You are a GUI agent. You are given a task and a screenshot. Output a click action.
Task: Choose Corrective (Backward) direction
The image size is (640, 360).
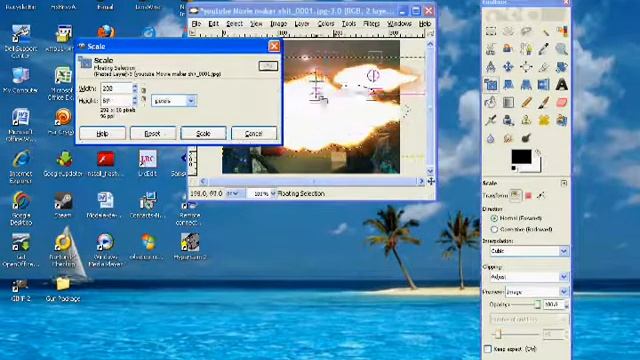click(x=494, y=229)
